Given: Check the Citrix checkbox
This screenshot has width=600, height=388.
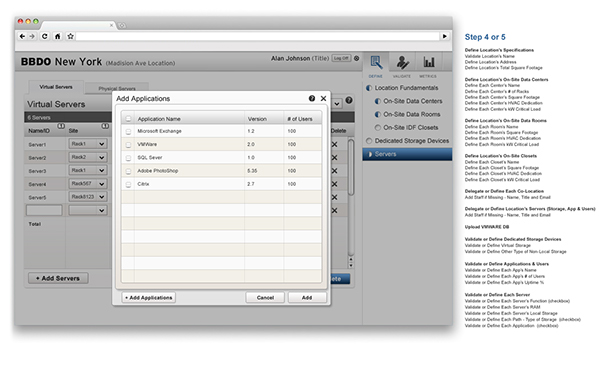Looking at the screenshot, I should click(x=128, y=184).
